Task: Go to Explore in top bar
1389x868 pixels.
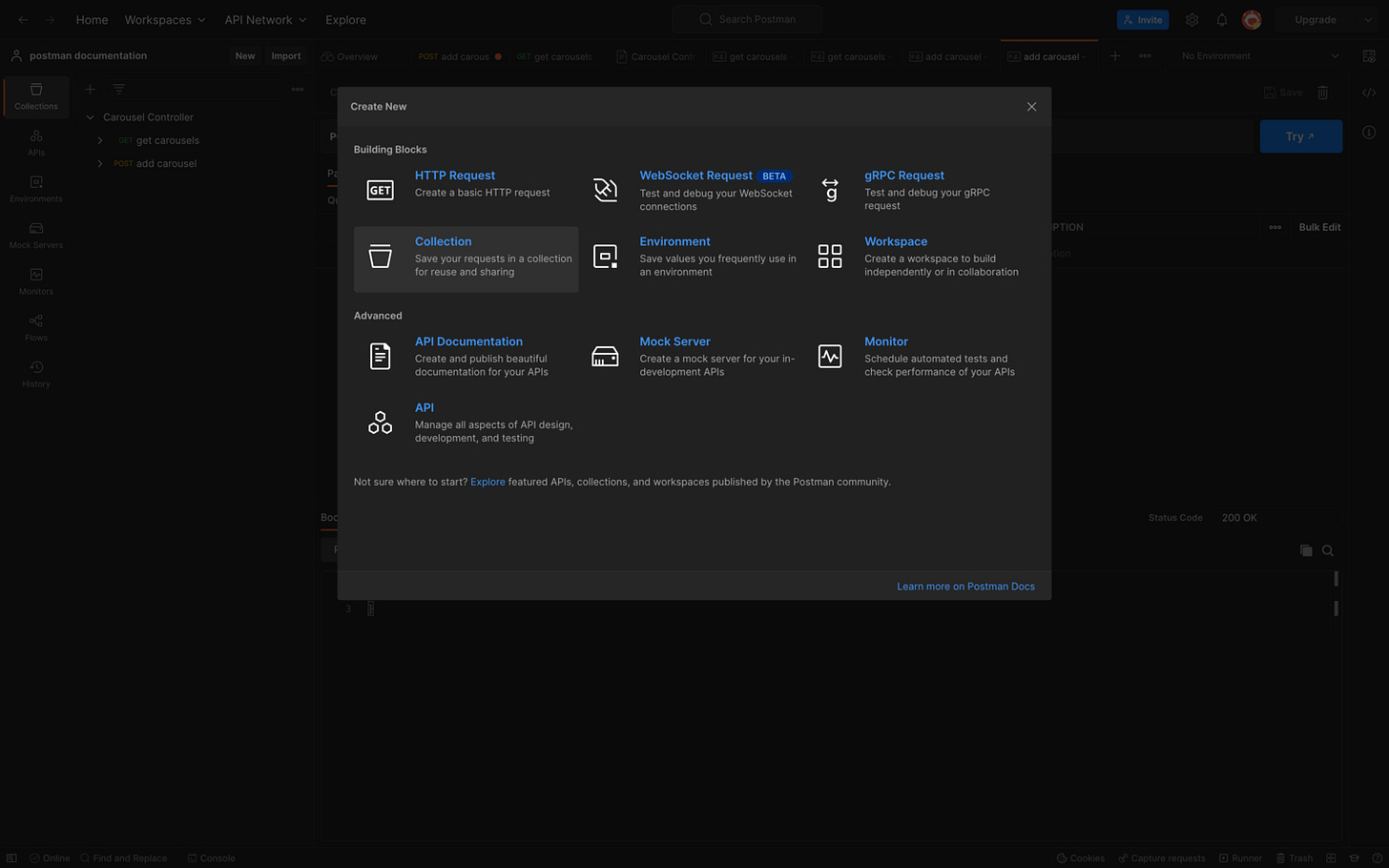Action: (345, 19)
